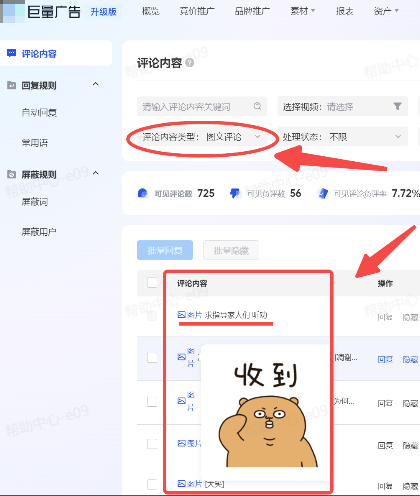Tick the checkbox of the highlighted second comment row
Screen dimensions: 420x496
(152, 358)
